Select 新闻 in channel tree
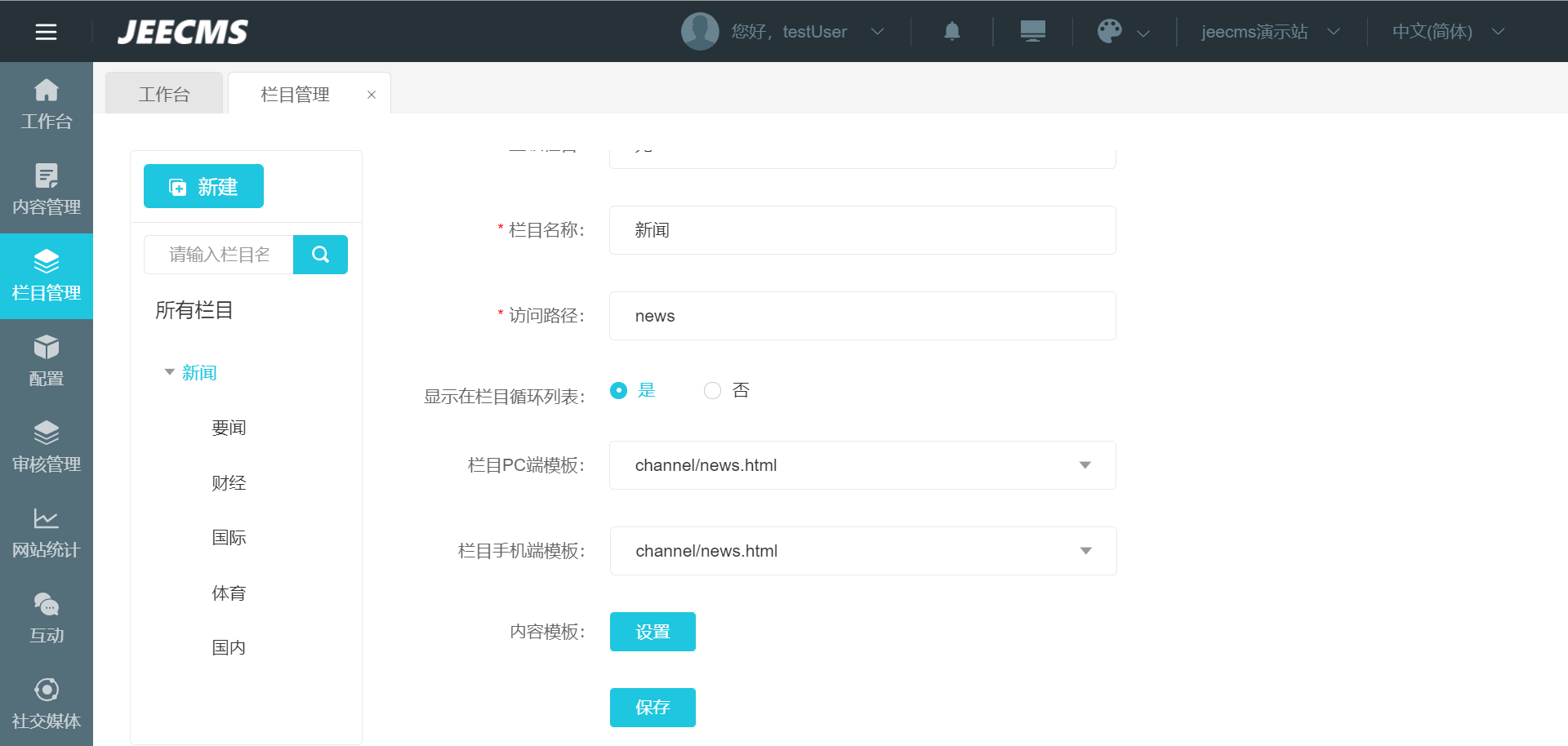Viewport: 1568px width, 746px height. click(x=199, y=373)
